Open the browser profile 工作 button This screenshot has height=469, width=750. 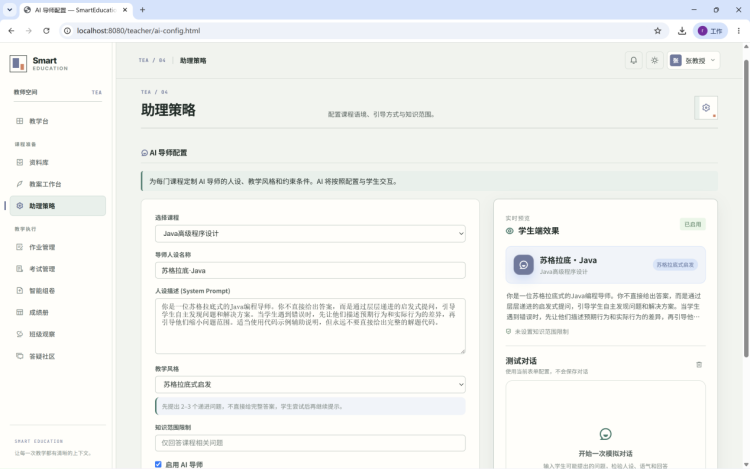click(x=710, y=31)
